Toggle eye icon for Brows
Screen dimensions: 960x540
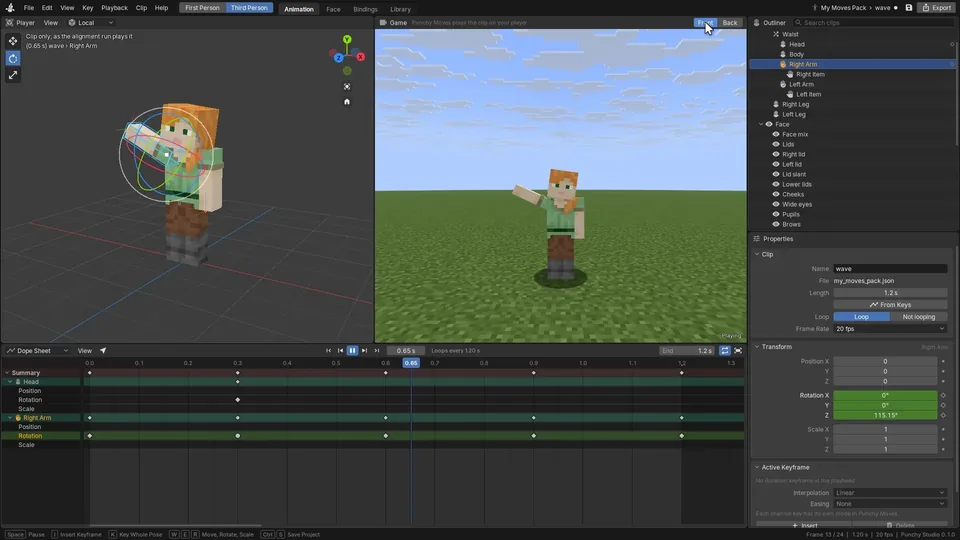coord(776,225)
